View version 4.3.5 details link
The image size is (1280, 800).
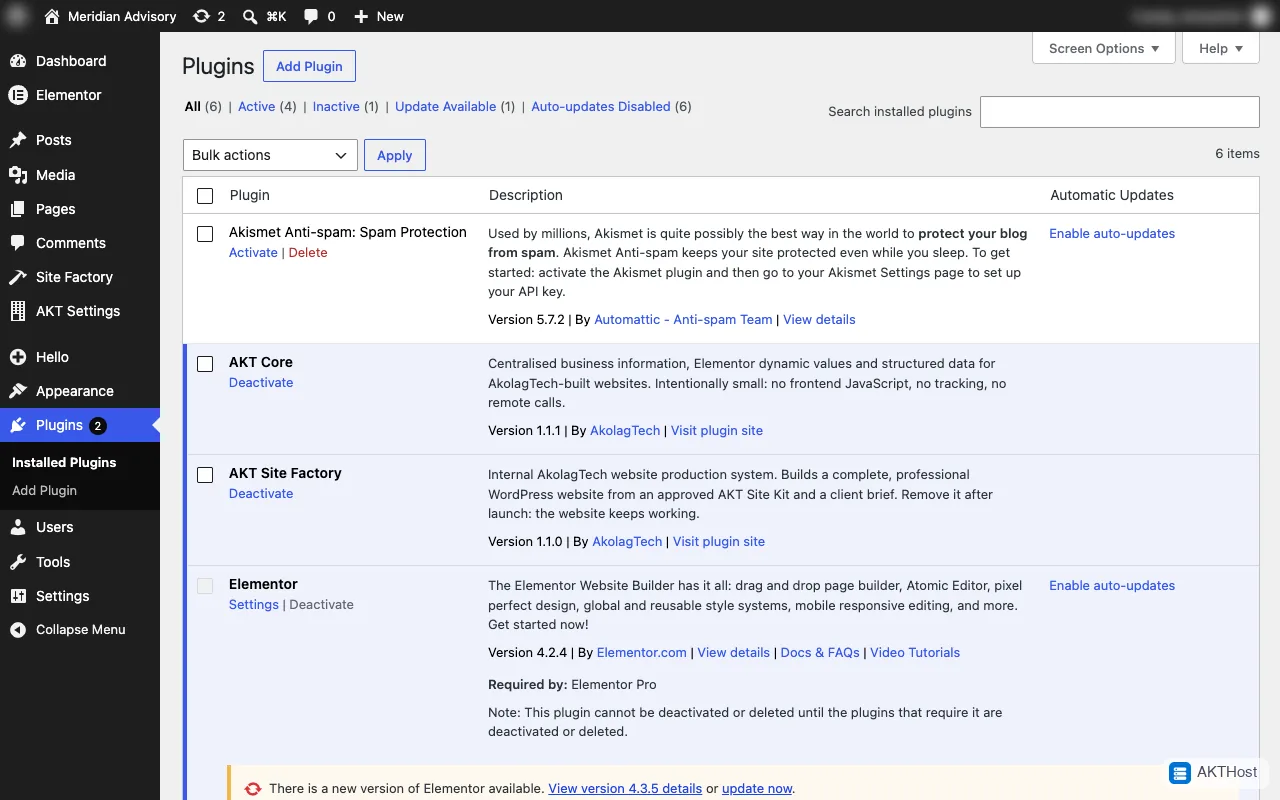[x=625, y=788]
